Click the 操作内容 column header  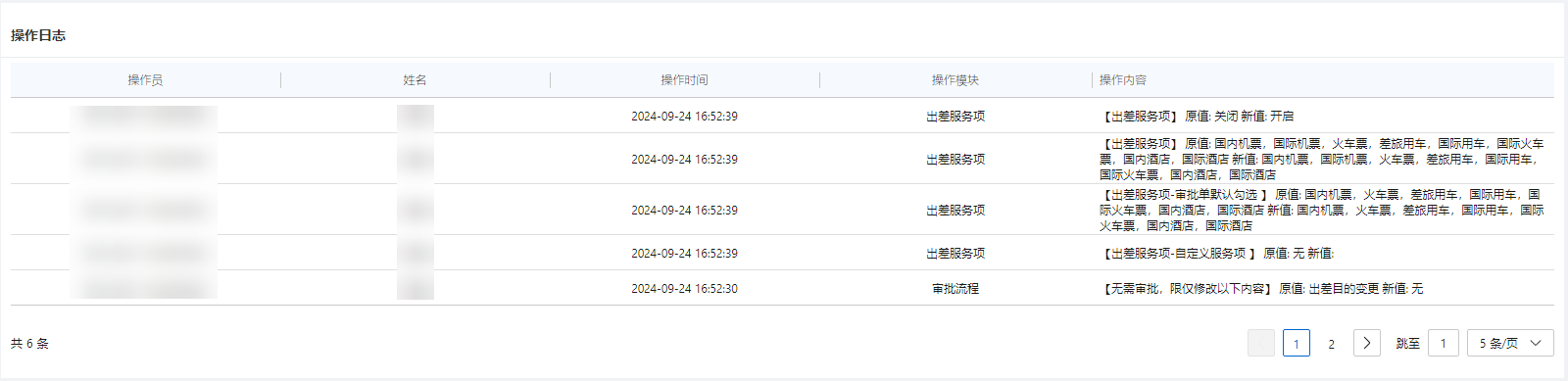pos(1123,80)
